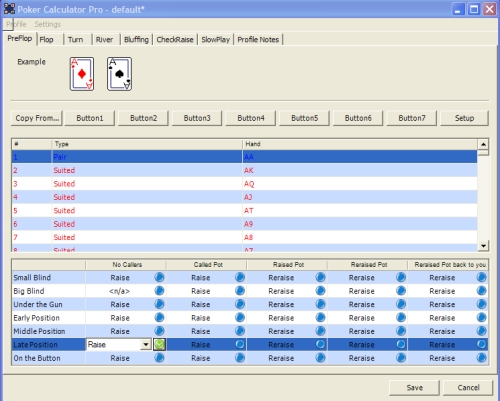Click blue icon for Late Position Called Pot

[x=240, y=344]
